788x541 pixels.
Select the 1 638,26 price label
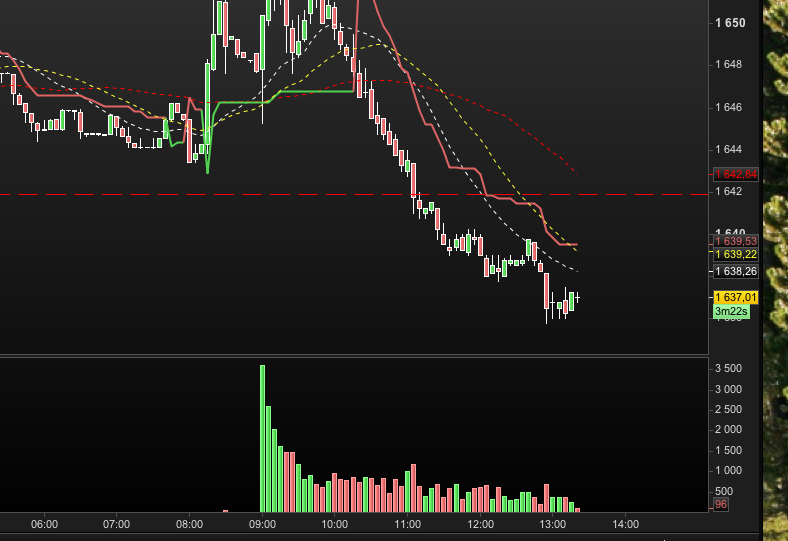click(736, 271)
